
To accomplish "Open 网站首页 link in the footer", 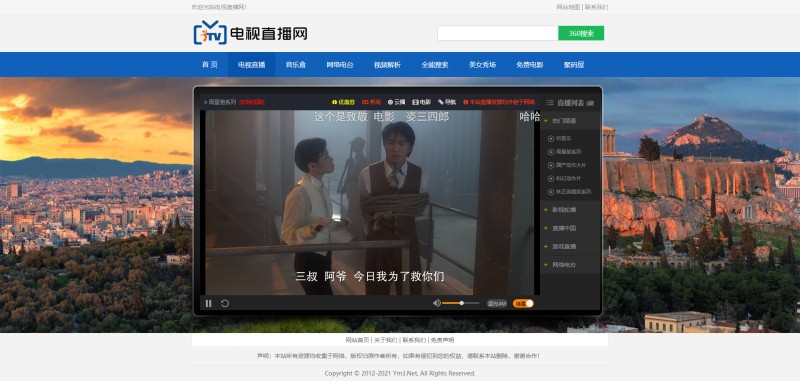I will (357, 340).
